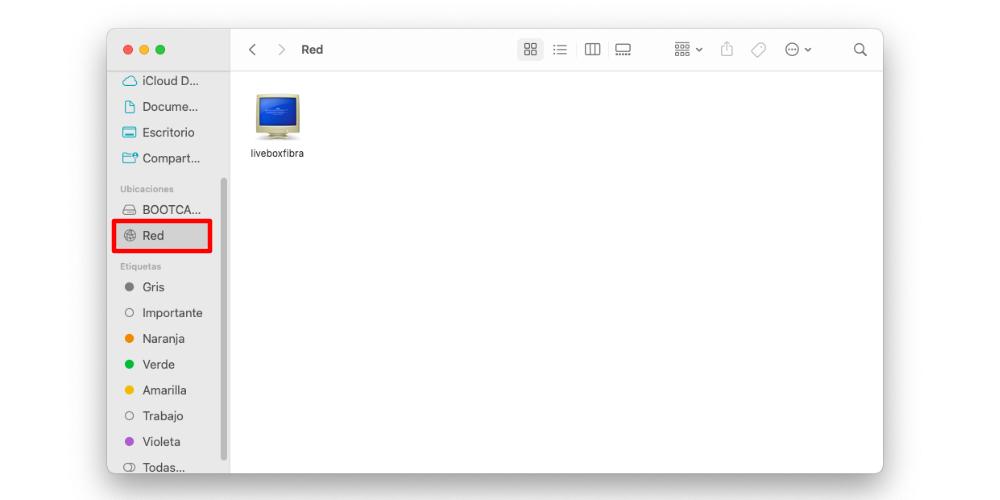Open the group-by options dropdown
Image resolution: width=1000 pixels, height=500 pixels.
click(688, 50)
